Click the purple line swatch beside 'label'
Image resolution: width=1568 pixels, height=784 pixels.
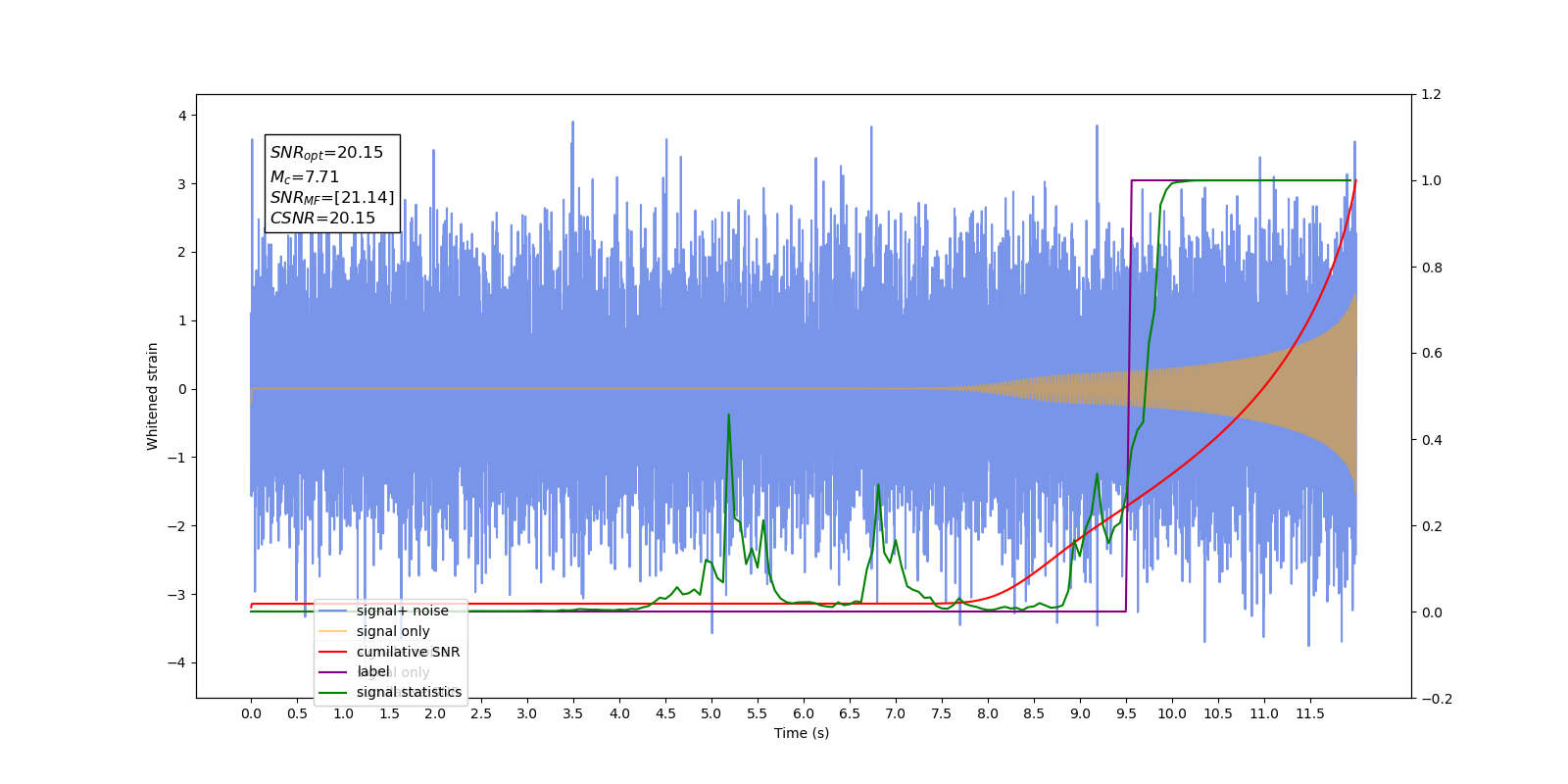(333, 671)
